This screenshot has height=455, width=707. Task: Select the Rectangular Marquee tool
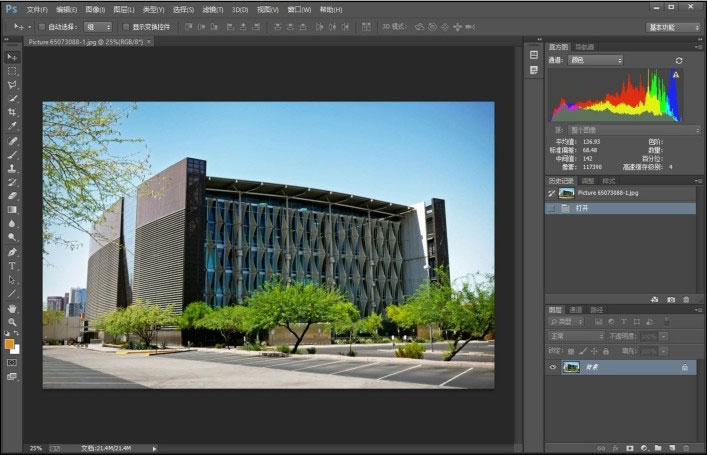click(12, 71)
